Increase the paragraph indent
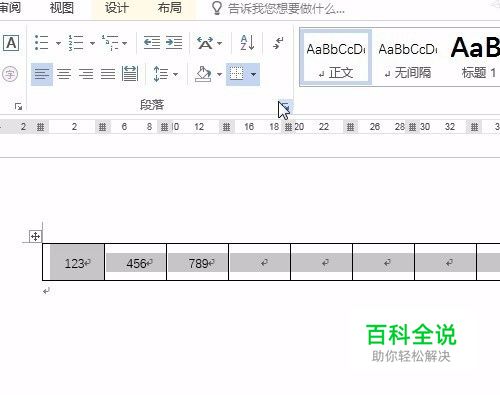The width and height of the screenshot is (500, 395). [174, 43]
